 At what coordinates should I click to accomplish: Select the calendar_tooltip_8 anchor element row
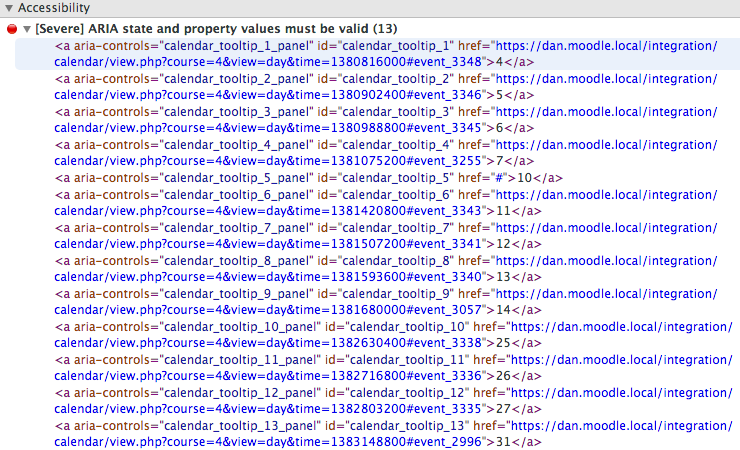click(x=378, y=269)
